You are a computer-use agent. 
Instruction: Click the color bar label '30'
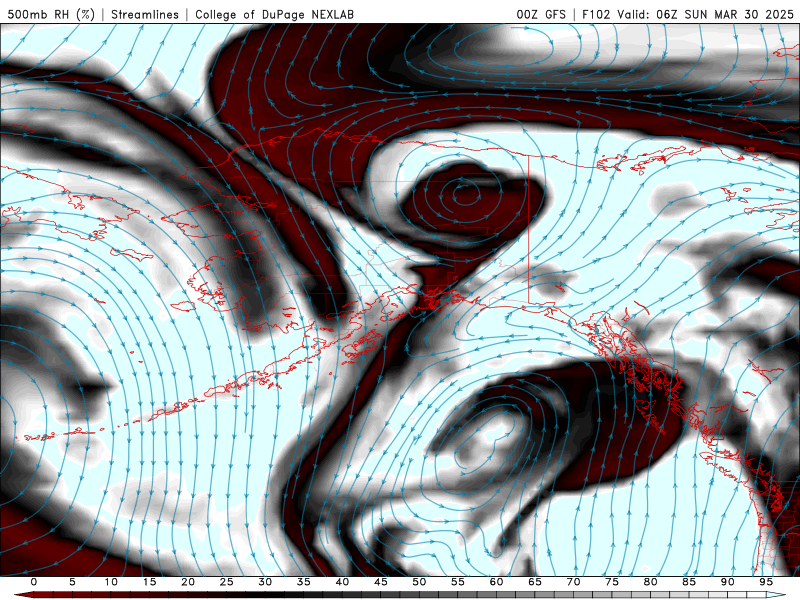[265, 582]
